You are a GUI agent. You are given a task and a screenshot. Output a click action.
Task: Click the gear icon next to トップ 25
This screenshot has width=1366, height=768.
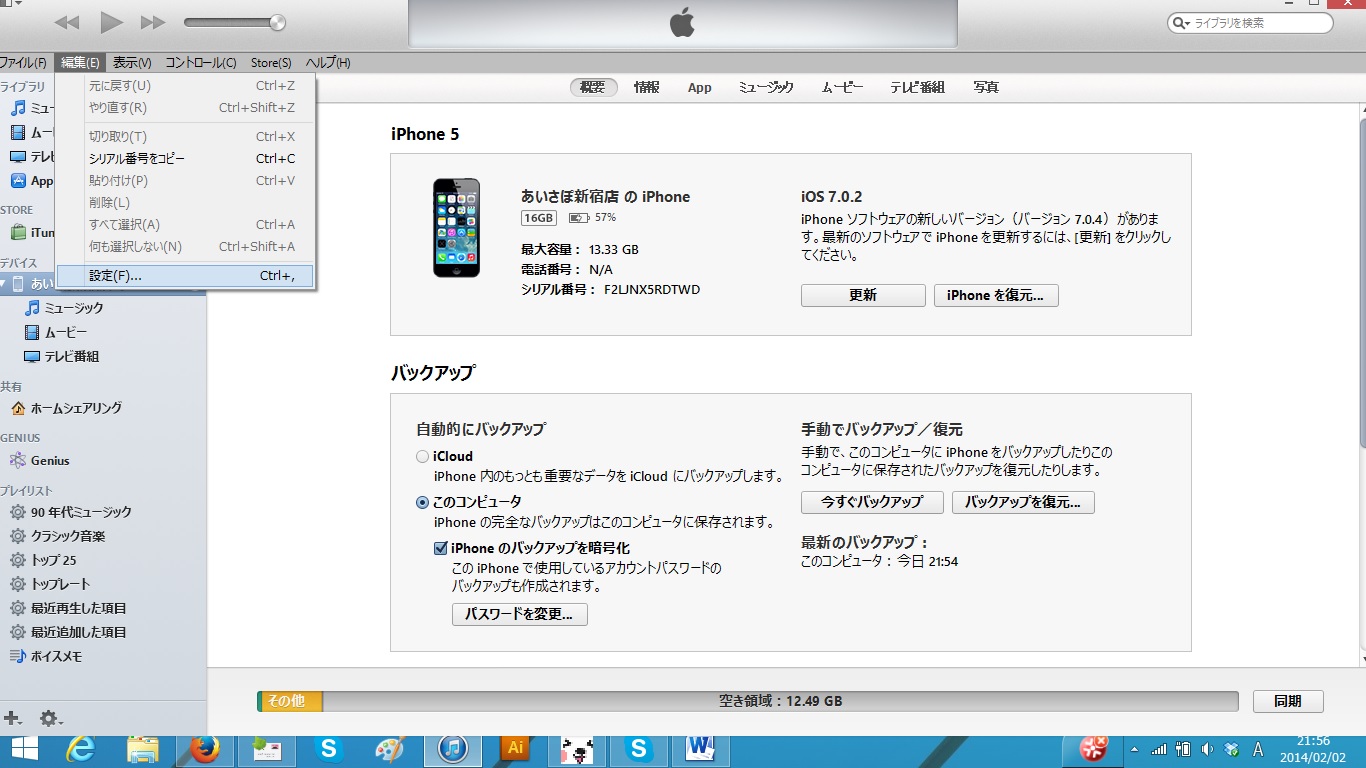coord(18,560)
